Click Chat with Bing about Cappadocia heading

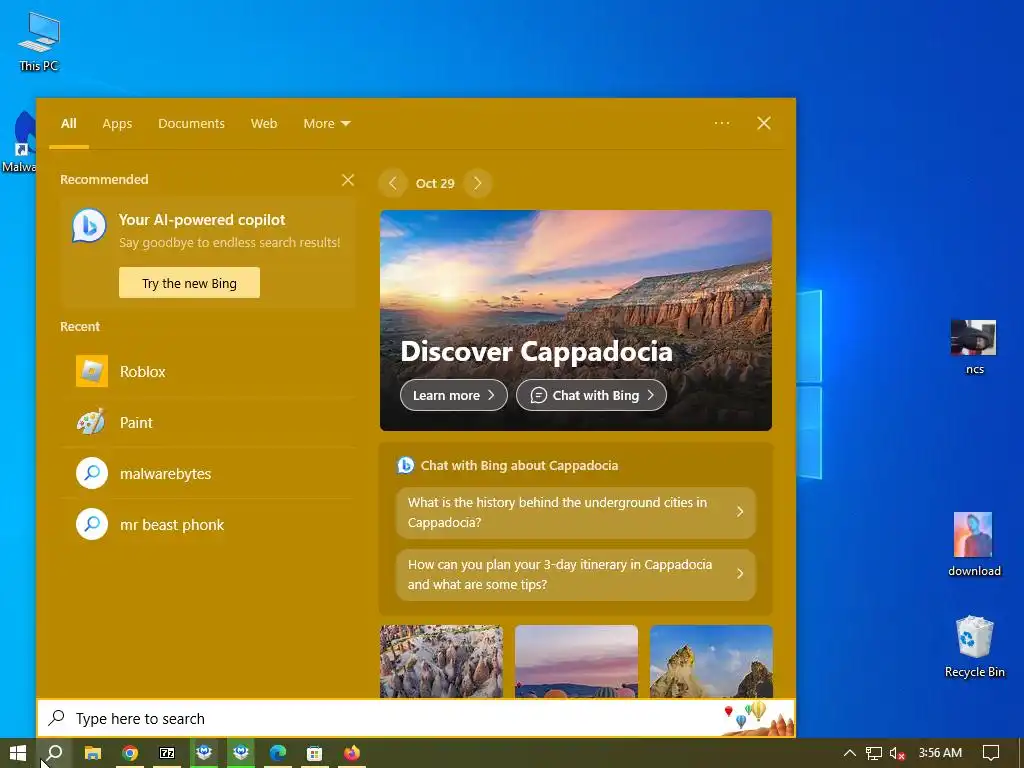pos(519,465)
